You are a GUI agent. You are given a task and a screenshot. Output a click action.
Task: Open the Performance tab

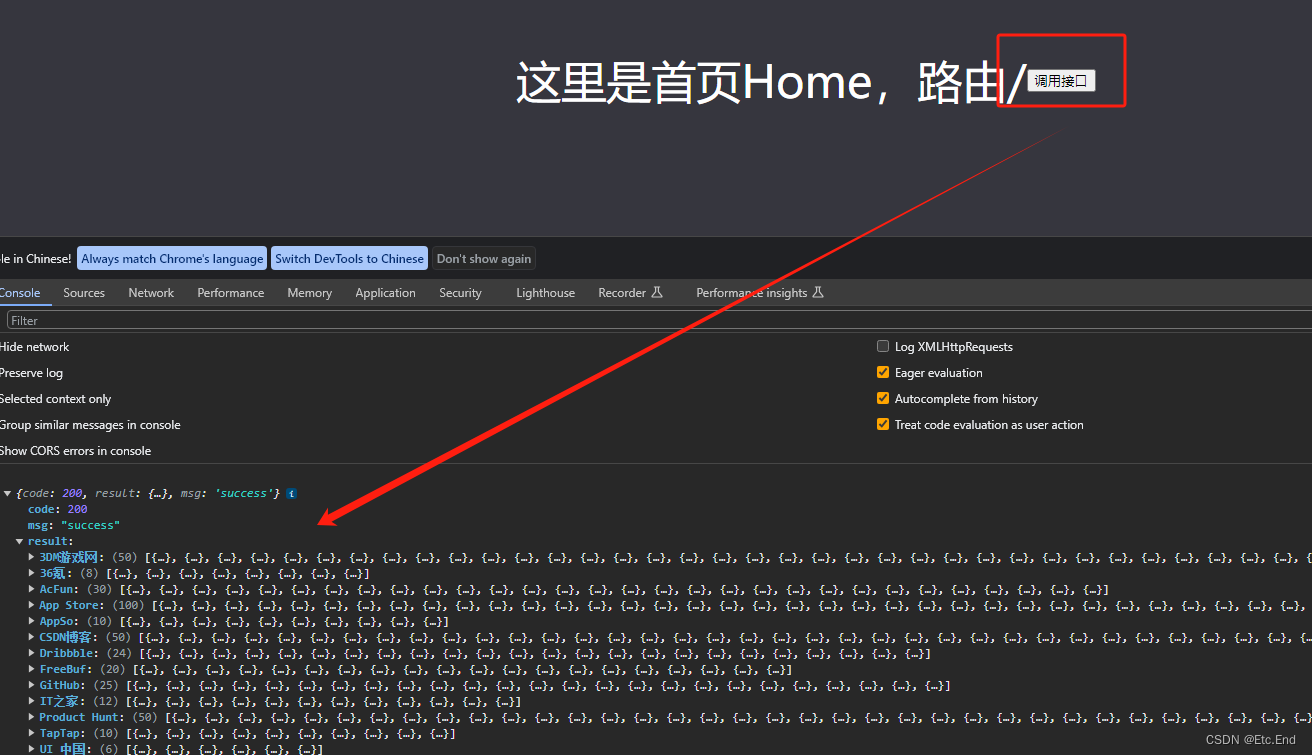tap(231, 293)
